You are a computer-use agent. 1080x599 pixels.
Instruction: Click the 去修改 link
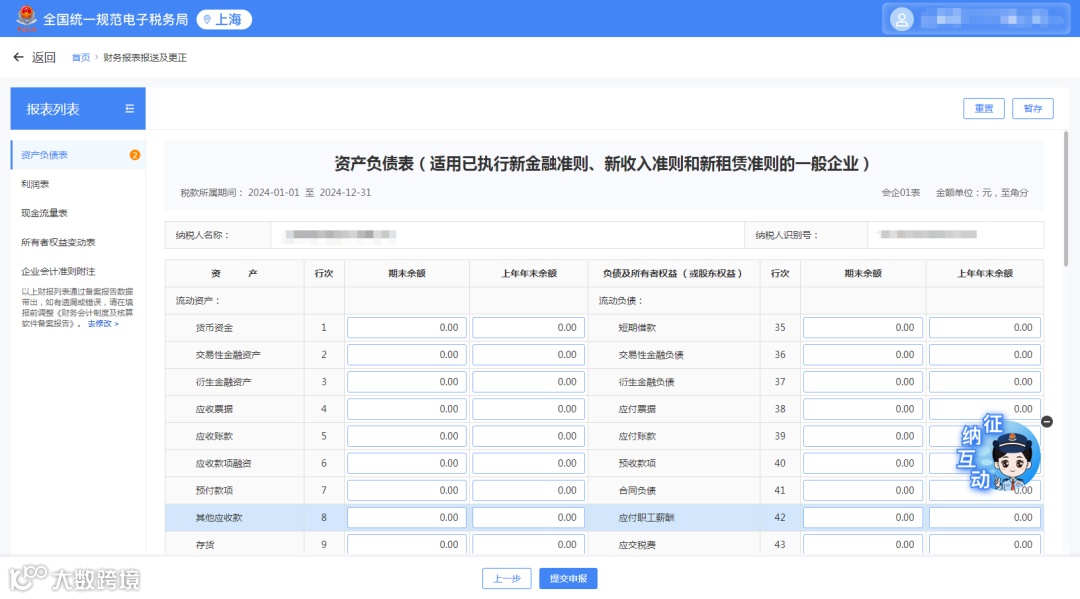pos(103,324)
